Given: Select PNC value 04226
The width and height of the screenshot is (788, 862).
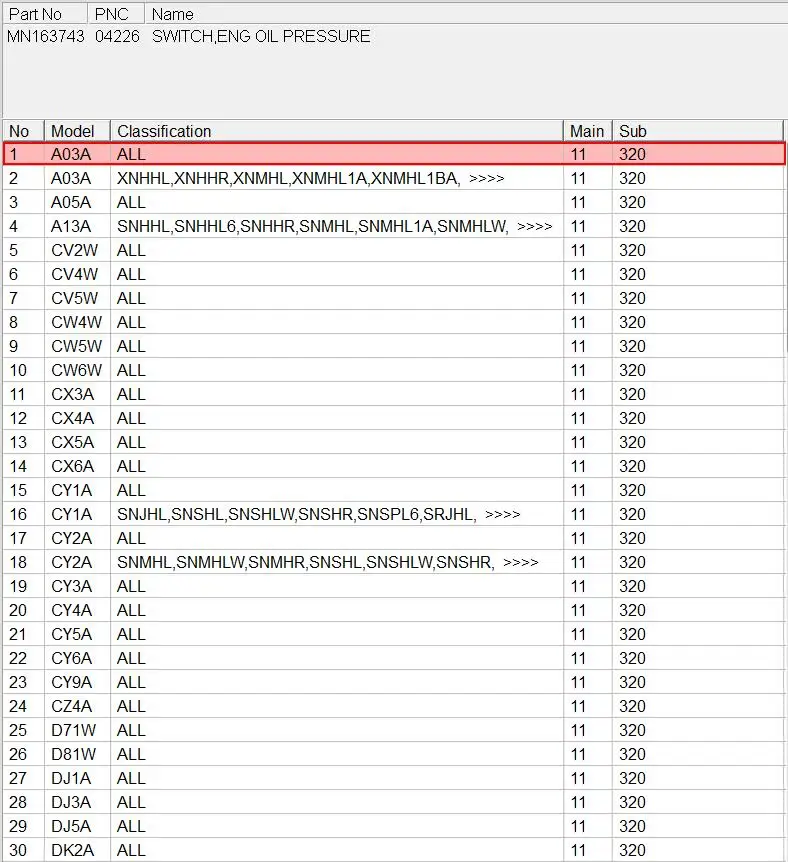Looking at the screenshot, I should 117,36.
